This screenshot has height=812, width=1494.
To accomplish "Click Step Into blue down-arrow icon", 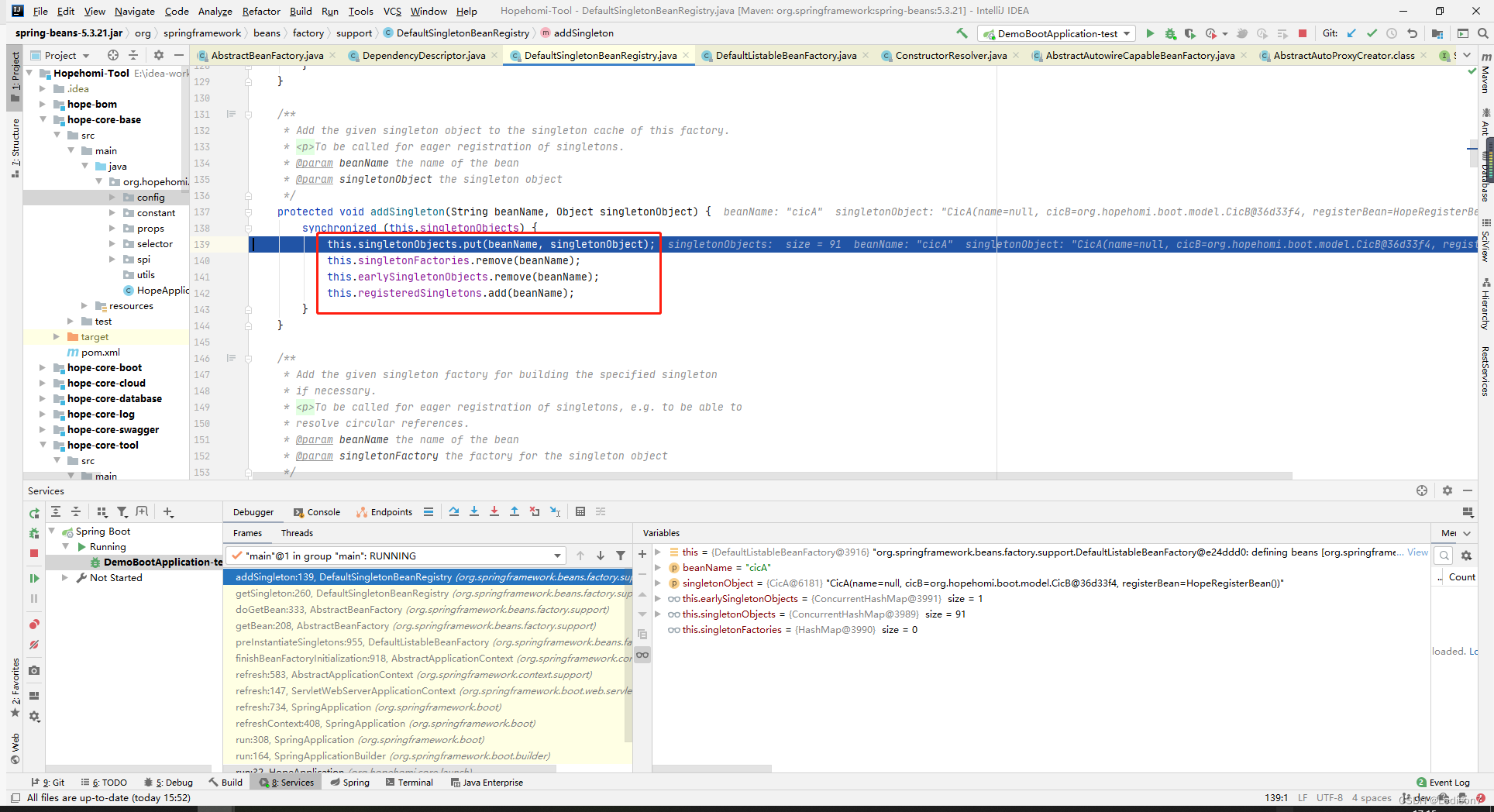I will (x=474, y=511).
